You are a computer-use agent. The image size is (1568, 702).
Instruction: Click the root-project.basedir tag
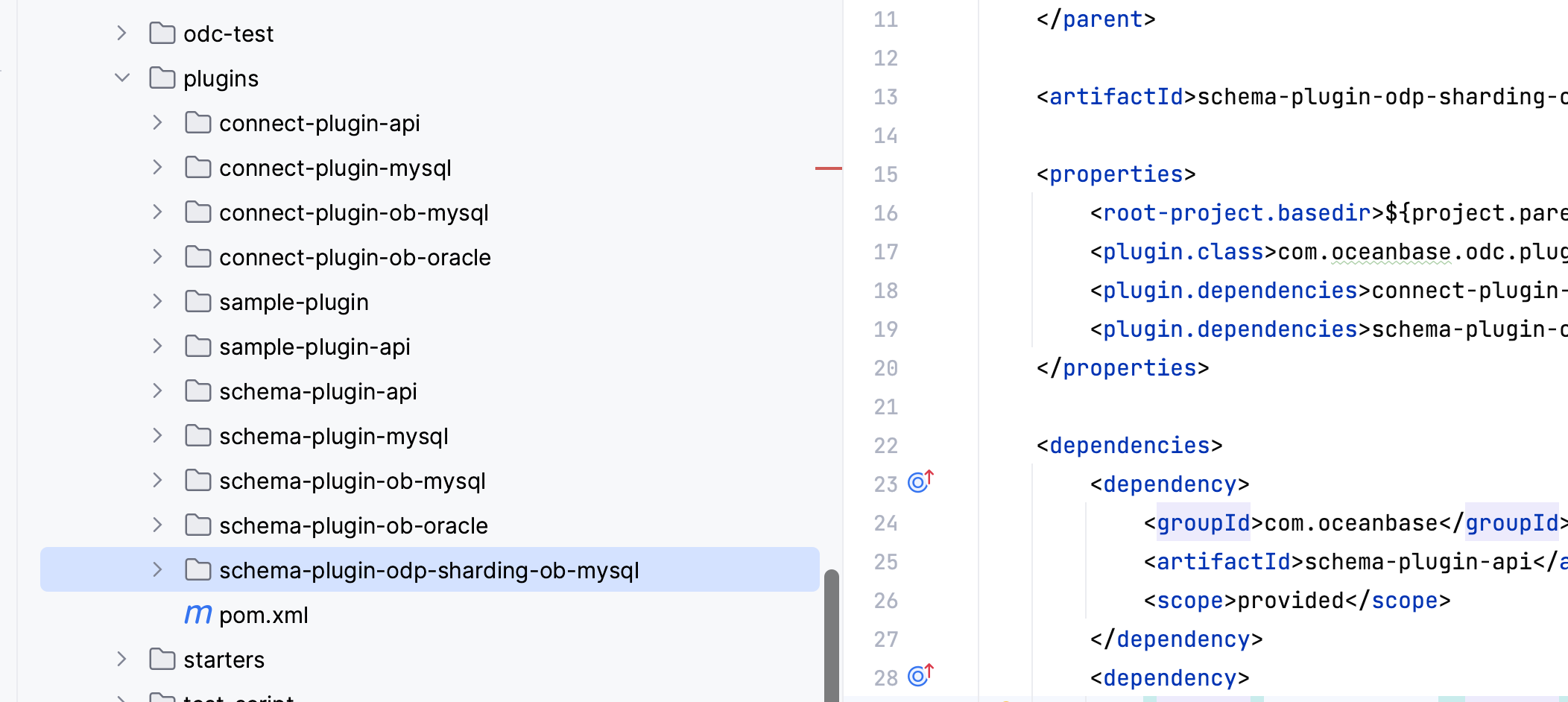pyautogui.click(x=1237, y=213)
